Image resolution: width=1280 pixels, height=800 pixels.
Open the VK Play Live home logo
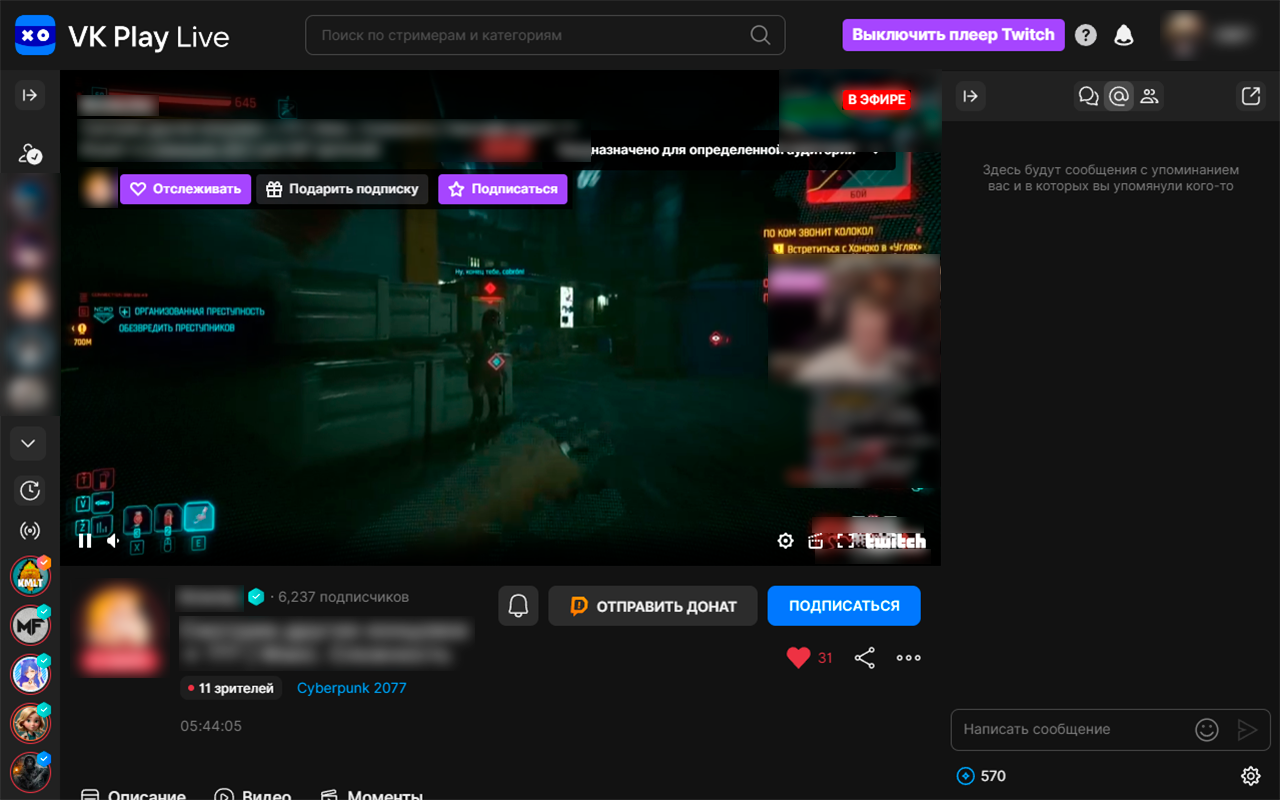[x=122, y=36]
